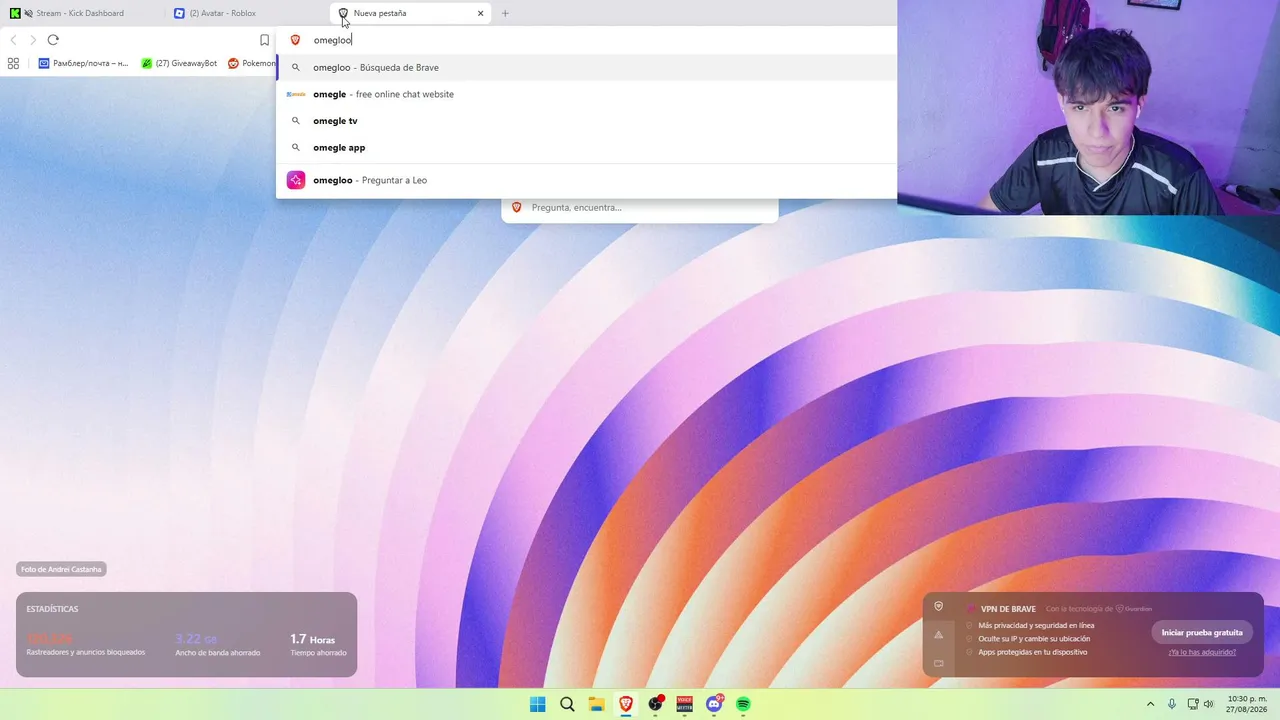Choose the 'omegle tv' search suggestion
Screen dimensions: 1280x720
coord(587,121)
